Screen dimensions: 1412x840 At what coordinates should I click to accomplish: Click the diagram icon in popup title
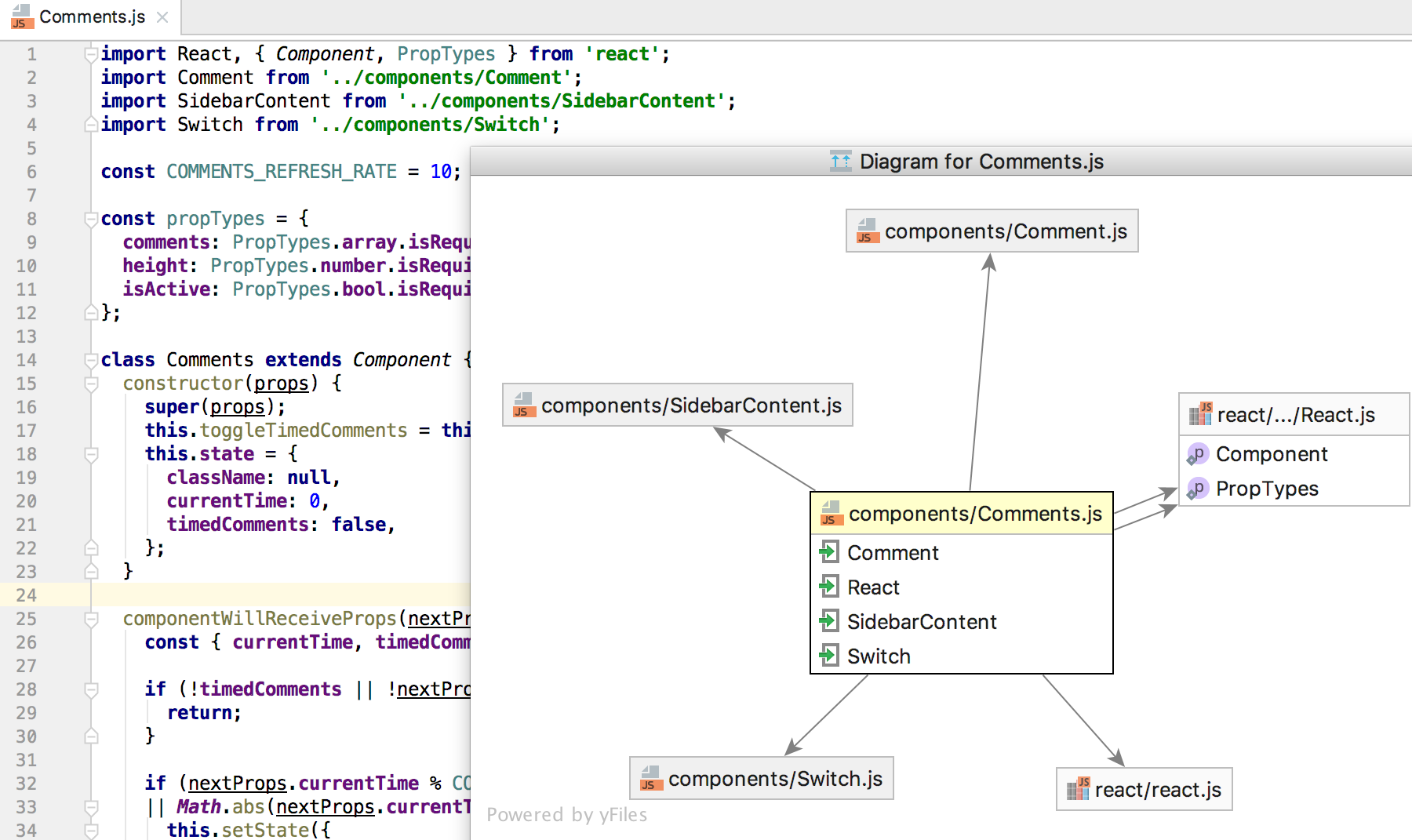pyautogui.click(x=840, y=162)
